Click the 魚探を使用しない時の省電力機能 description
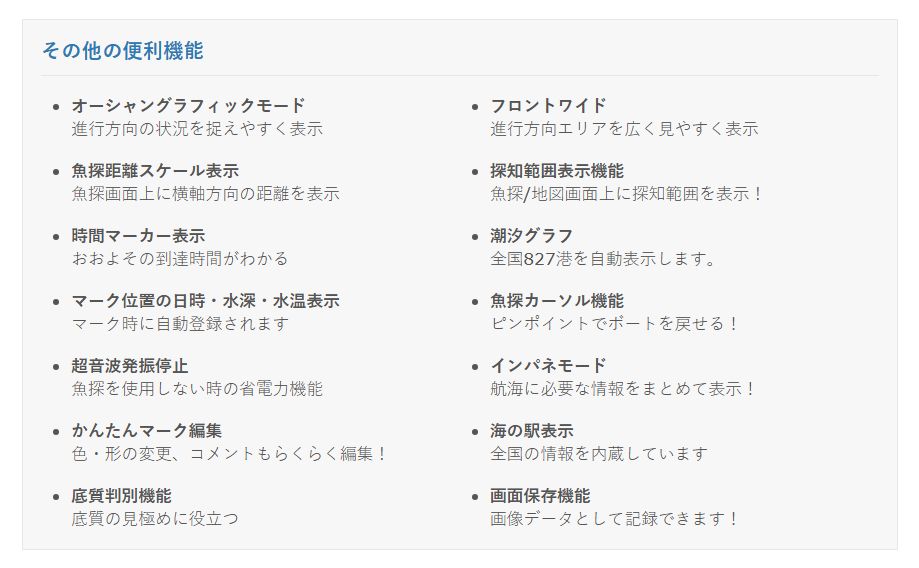 197,389
